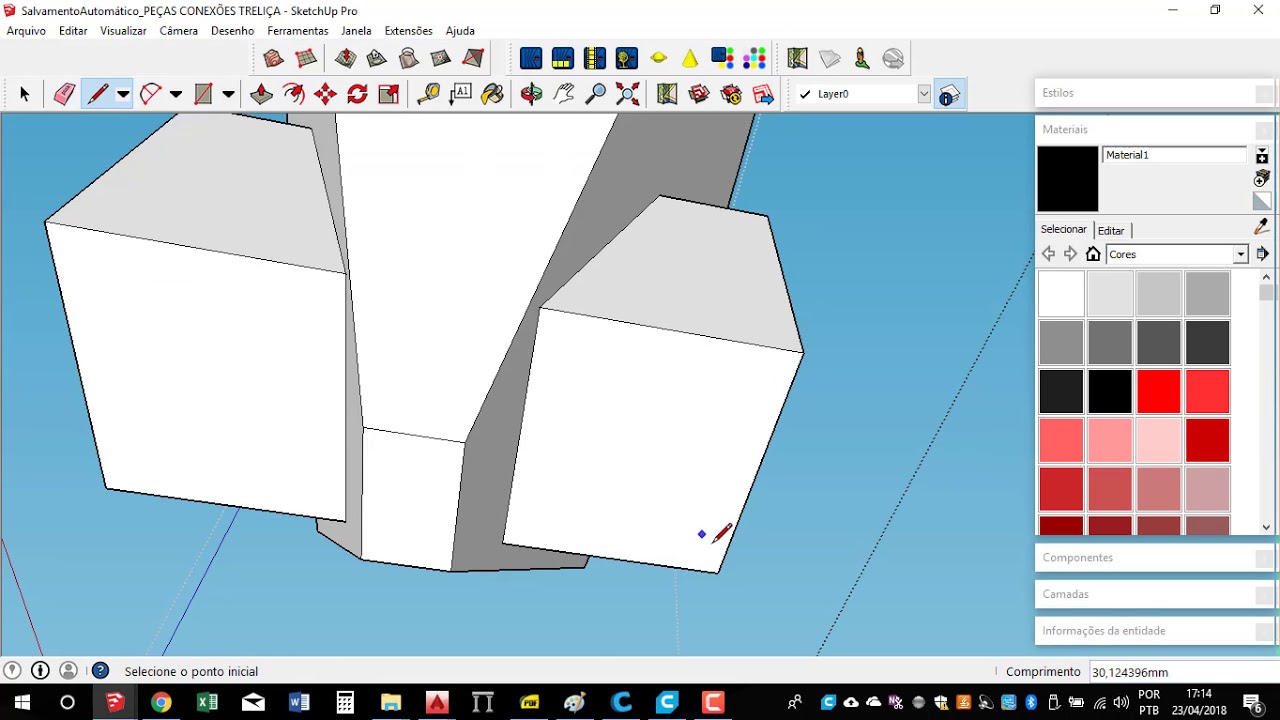The height and width of the screenshot is (720, 1280).
Task: Open the Janela menu
Action: pos(356,31)
